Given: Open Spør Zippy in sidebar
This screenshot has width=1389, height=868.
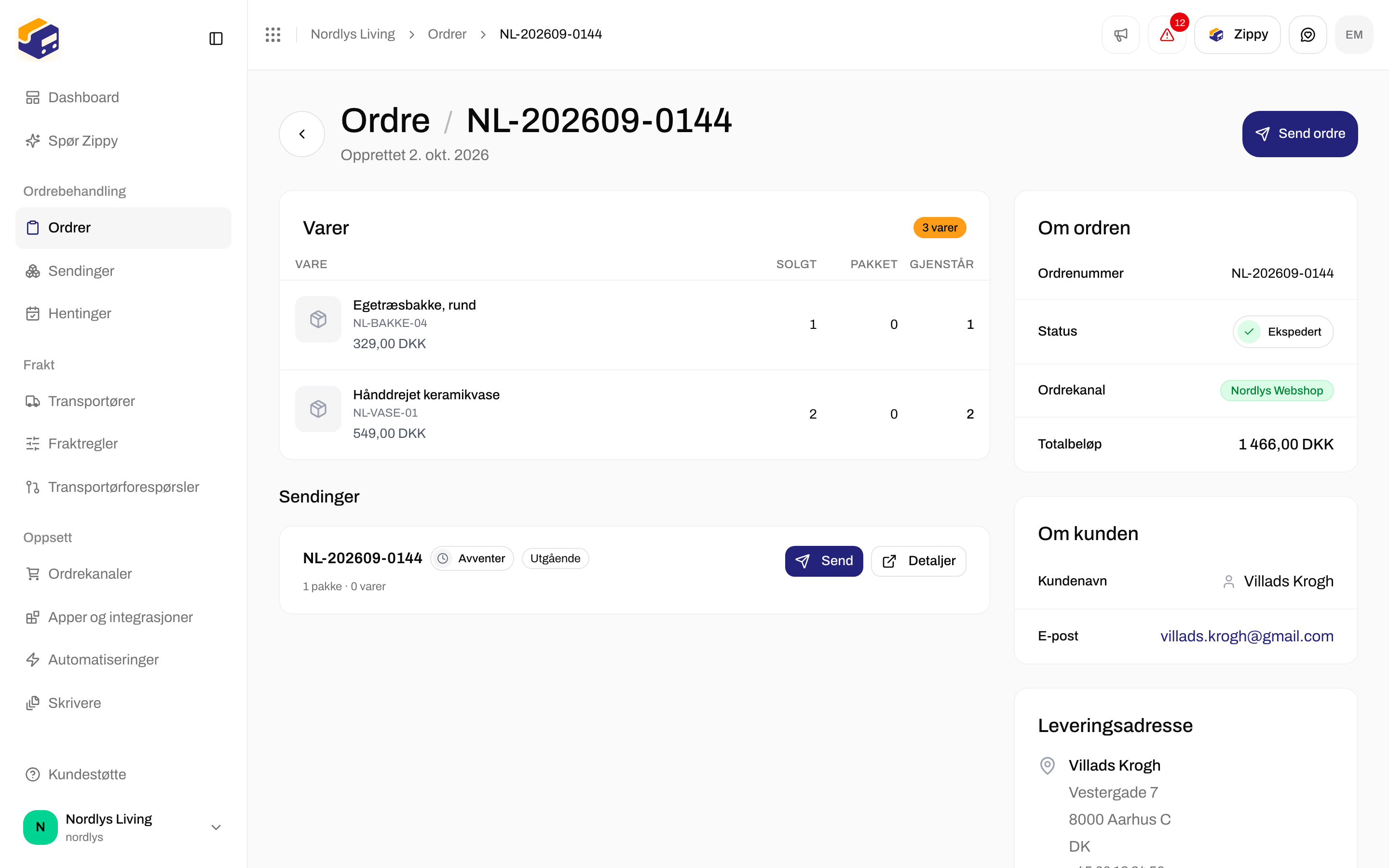Looking at the screenshot, I should coord(123,141).
